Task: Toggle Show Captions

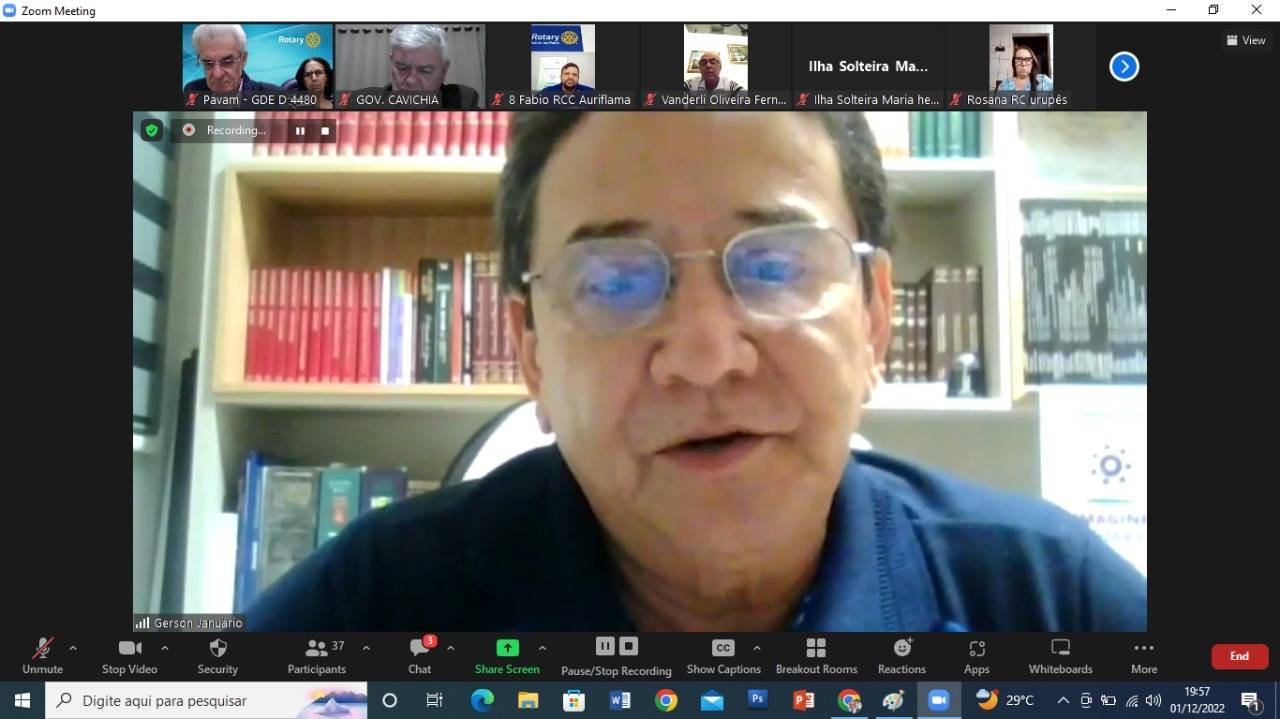Action: pyautogui.click(x=723, y=655)
